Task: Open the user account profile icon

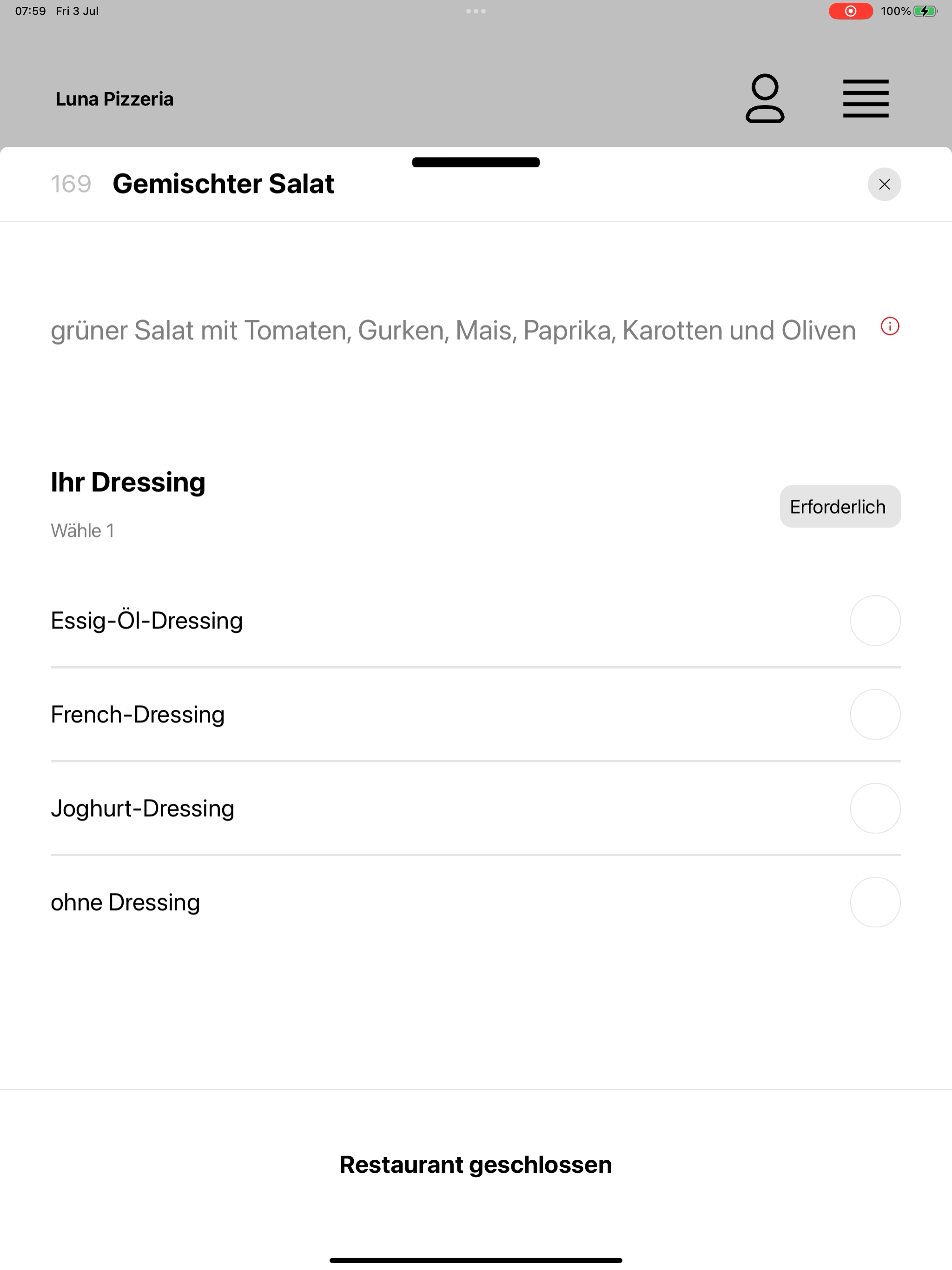Action: (765, 98)
